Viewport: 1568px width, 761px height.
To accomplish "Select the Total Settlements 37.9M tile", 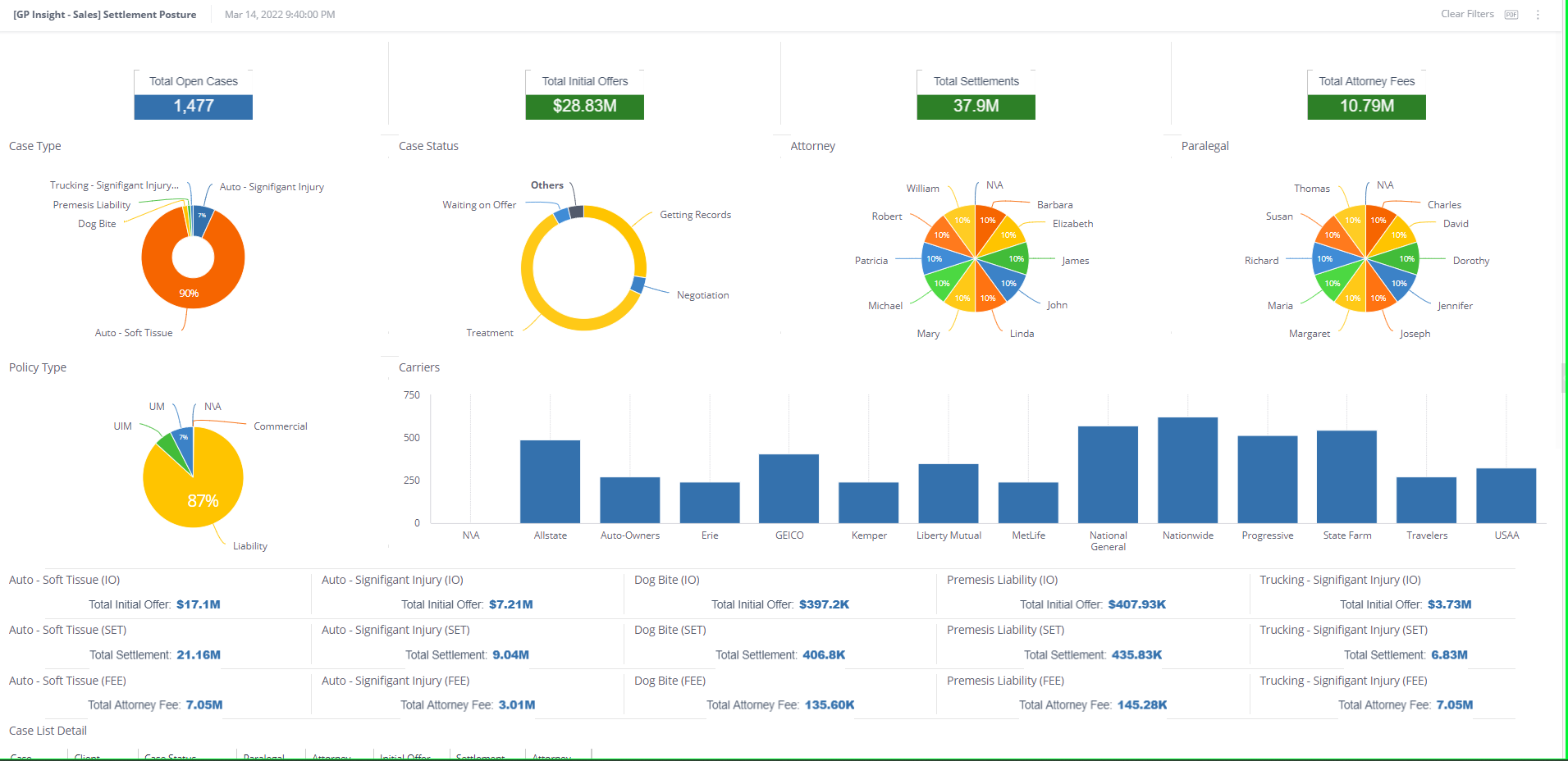I will 976,95.
